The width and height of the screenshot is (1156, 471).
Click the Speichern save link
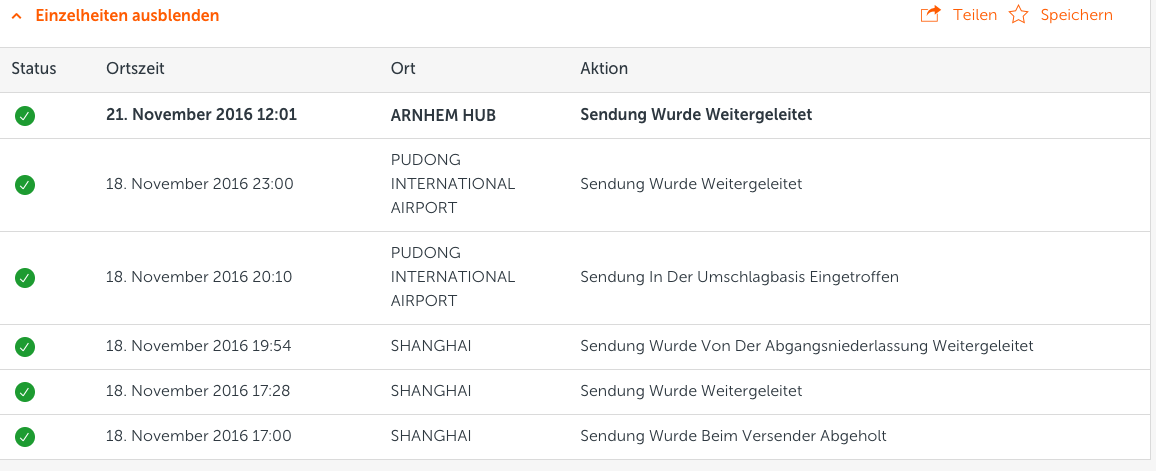[x=1076, y=15]
